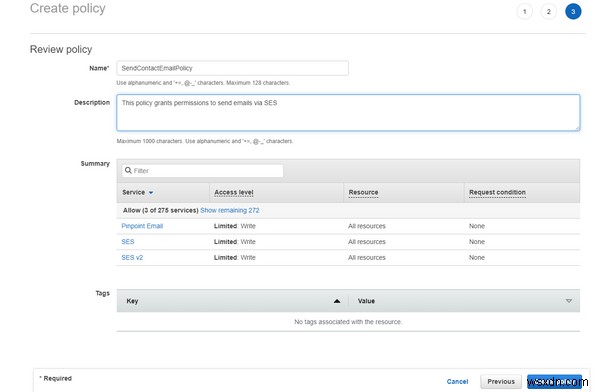Focus the Summary Filter search field
The height and width of the screenshot is (392, 600).
203,171
